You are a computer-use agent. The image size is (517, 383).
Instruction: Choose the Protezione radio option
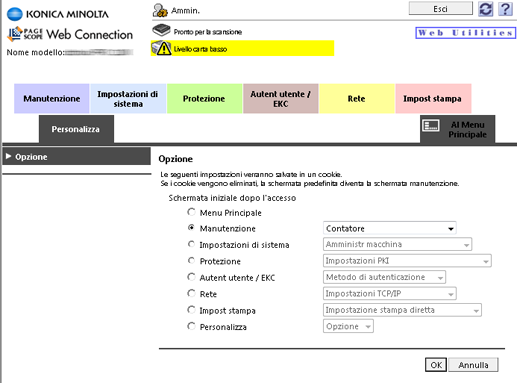point(191,260)
